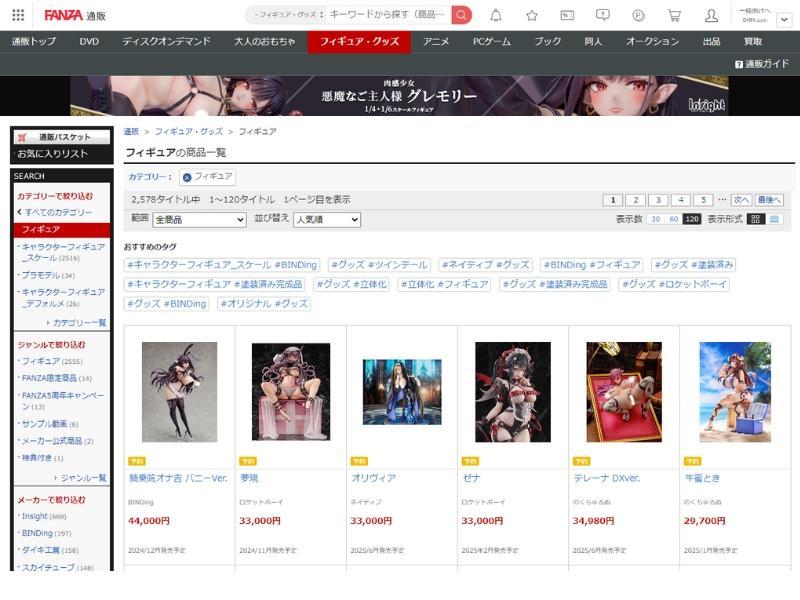The image size is (800, 600).
Task: Open the message speech-bubble icon
Action: [603, 15]
